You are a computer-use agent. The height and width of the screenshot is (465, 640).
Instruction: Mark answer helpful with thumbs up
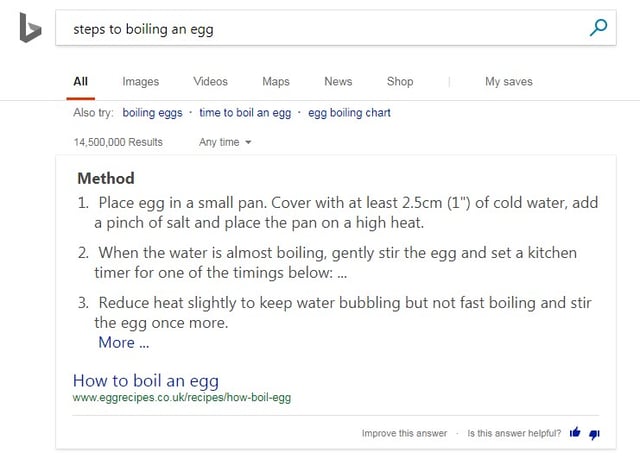pos(575,432)
